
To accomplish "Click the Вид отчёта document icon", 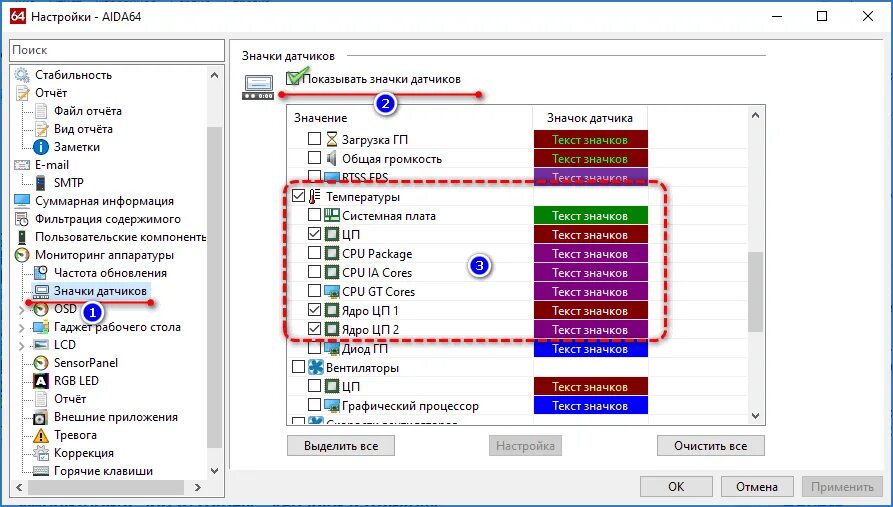I will (x=41, y=129).
